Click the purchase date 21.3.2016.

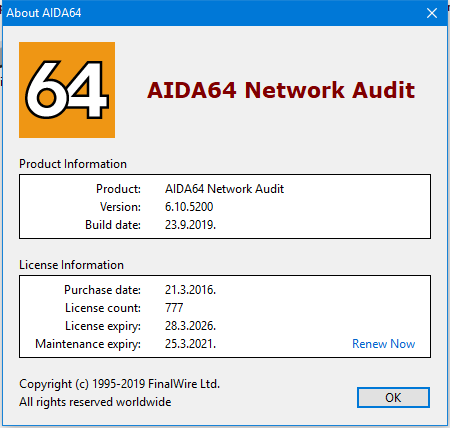click(x=190, y=290)
